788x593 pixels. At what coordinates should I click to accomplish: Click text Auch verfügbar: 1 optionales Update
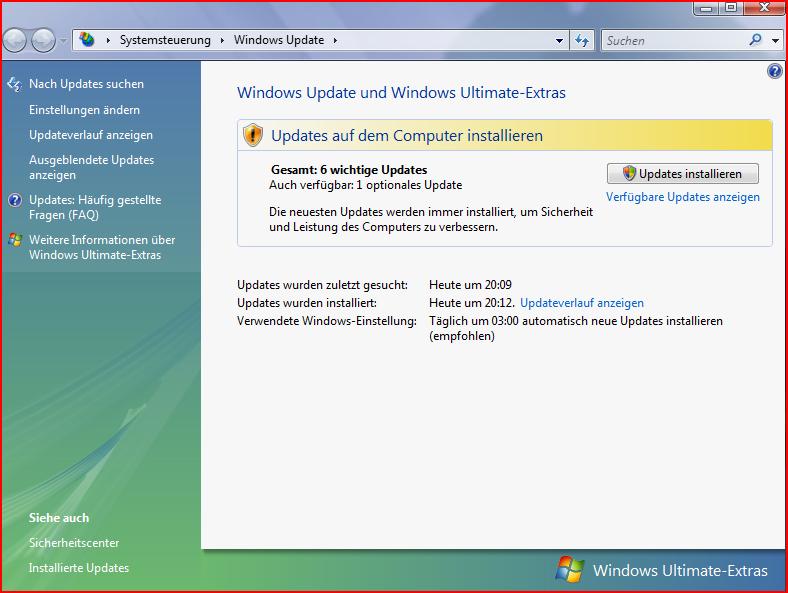365,185
